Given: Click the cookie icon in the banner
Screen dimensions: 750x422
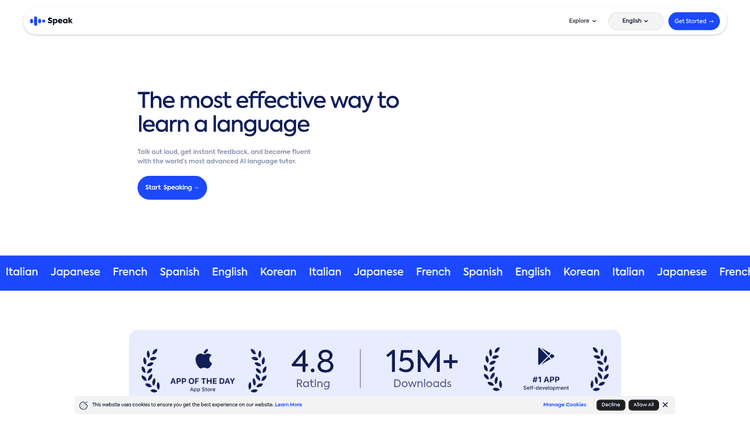Looking at the screenshot, I should [x=83, y=405].
